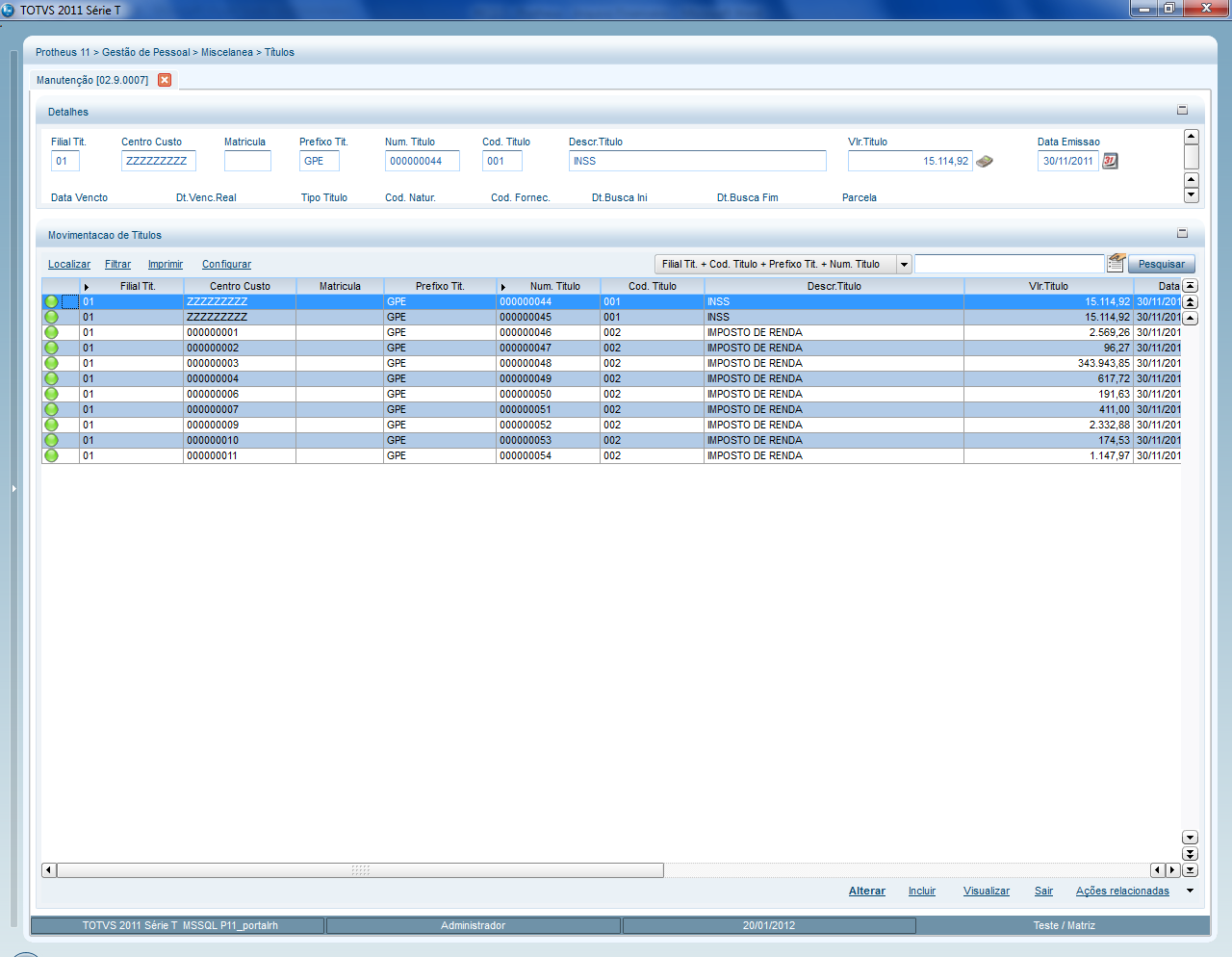Image resolution: width=1232 pixels, height=957 pixels.
Task: Expand the arrow beside Ações relacionadas
Action: [1190, 892]
